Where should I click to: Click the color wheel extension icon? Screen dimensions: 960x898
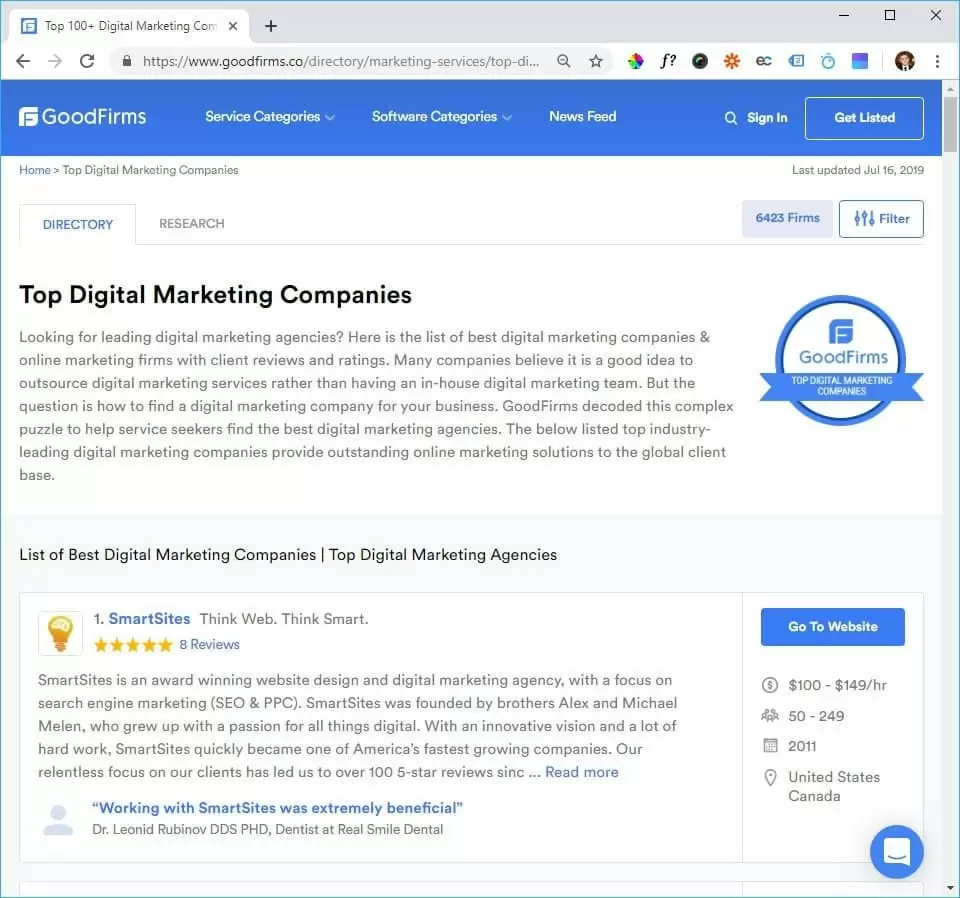(x=636, y=61)
